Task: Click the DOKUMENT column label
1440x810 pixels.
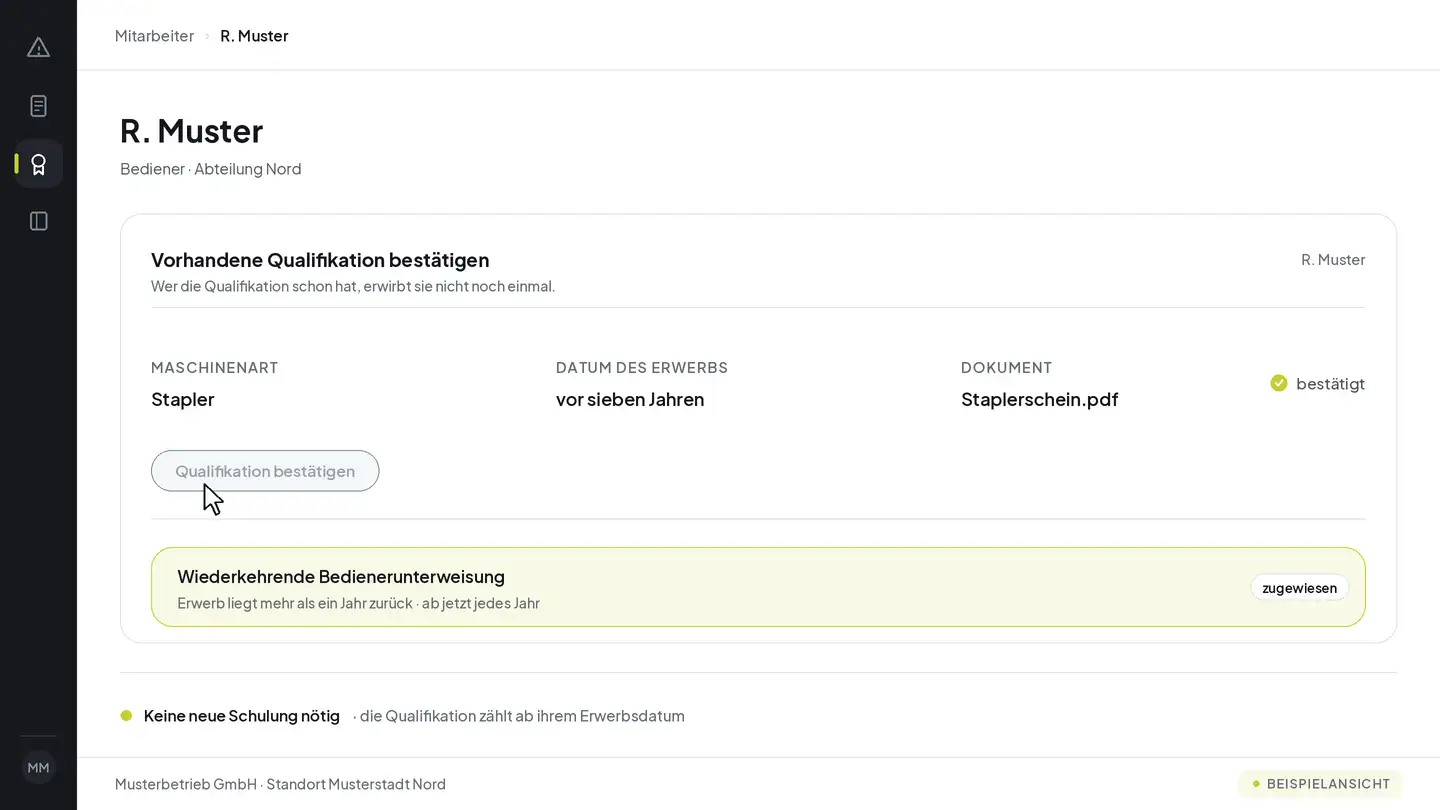Action: pos(1007,367)
